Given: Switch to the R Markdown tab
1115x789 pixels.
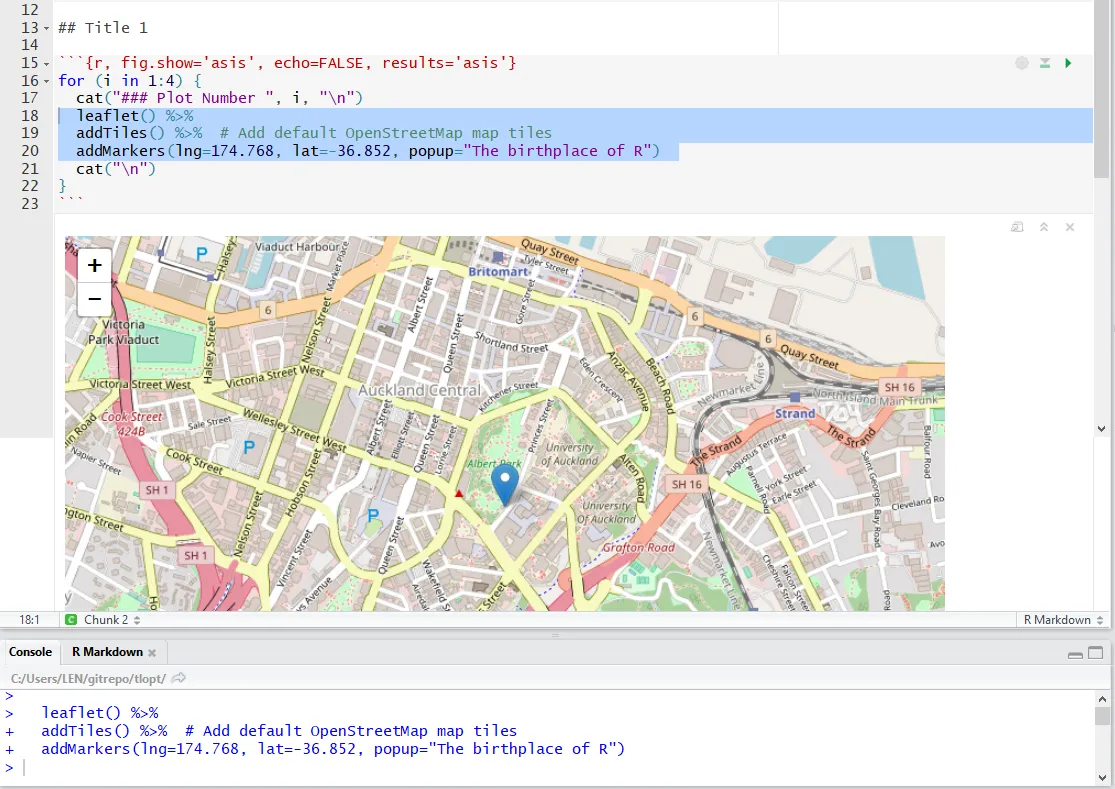Looking at the screenshot, I should coord(107,652).
